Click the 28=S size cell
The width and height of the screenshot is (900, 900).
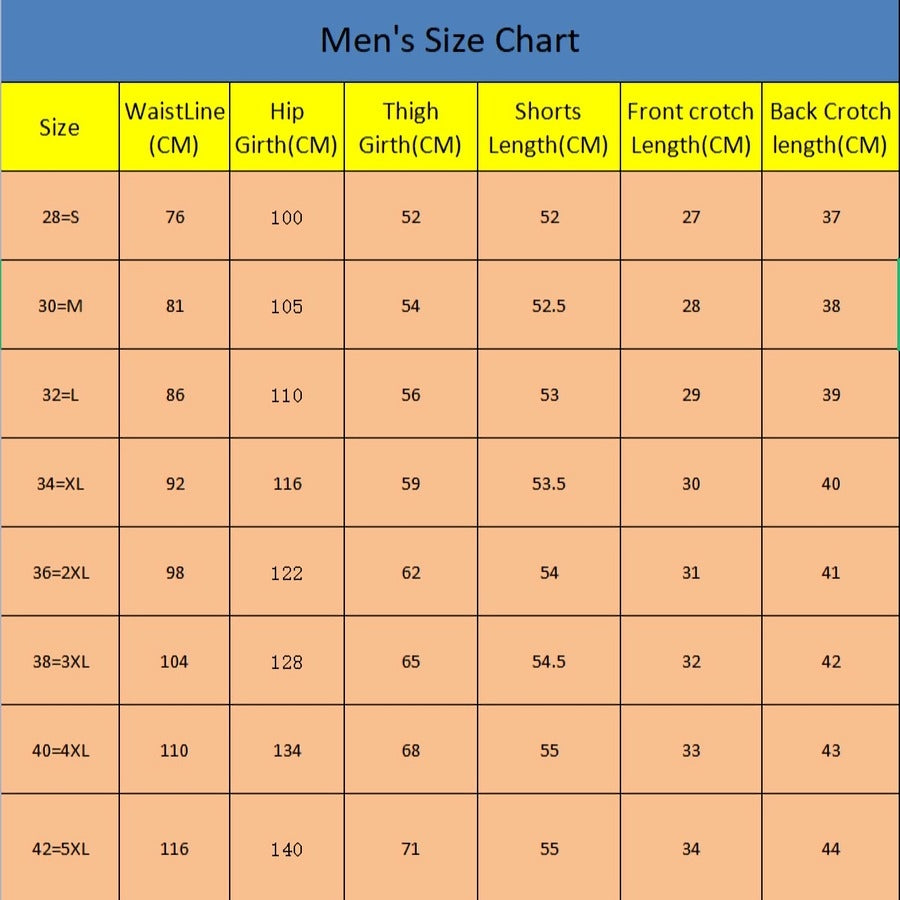[60, 217]
